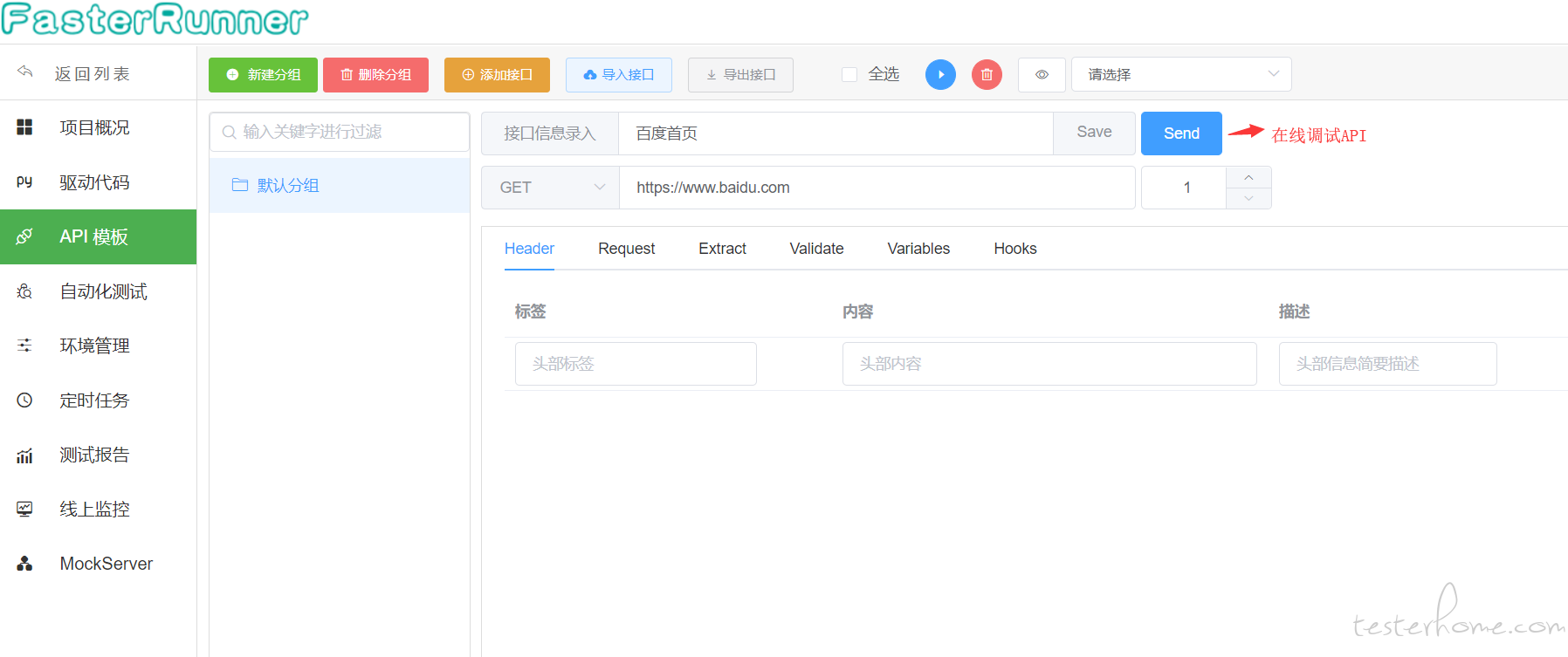
Task: Select the 默认分组 tree node
Action: [340, 185]
